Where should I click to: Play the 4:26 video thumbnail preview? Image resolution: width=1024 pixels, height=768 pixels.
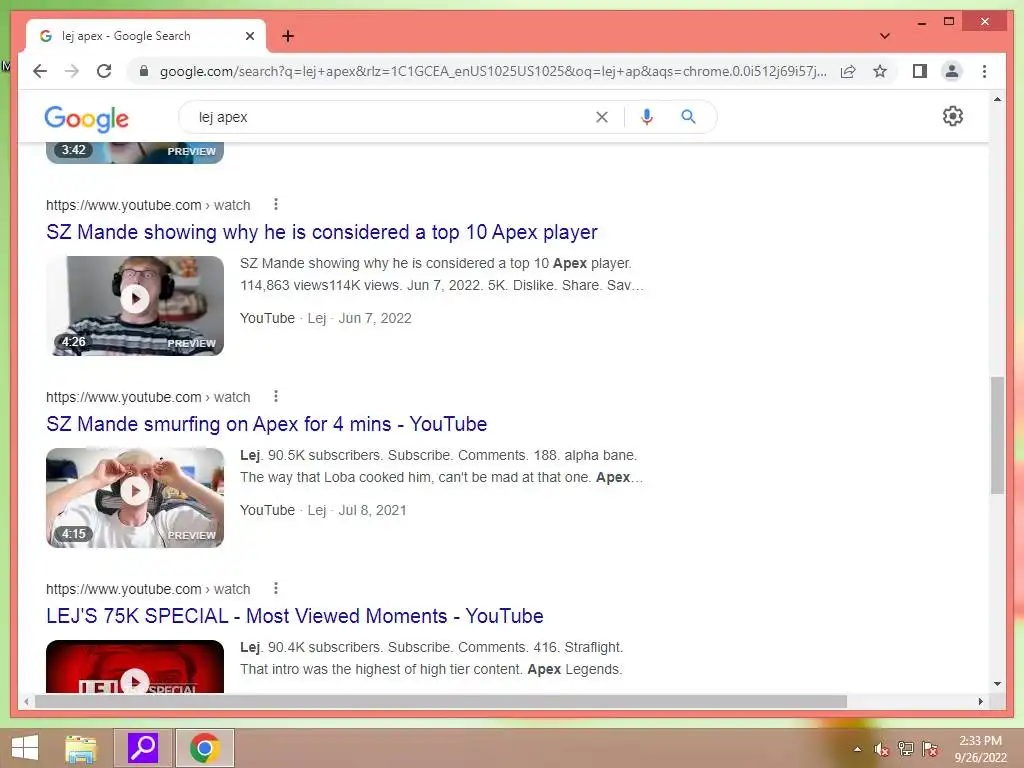135,306
